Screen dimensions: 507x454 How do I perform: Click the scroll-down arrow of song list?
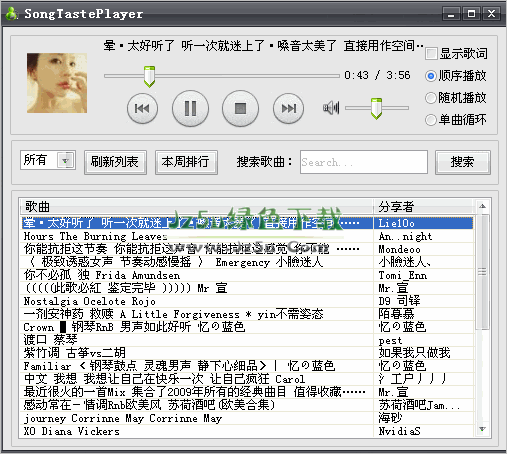[x=482, y=429]
